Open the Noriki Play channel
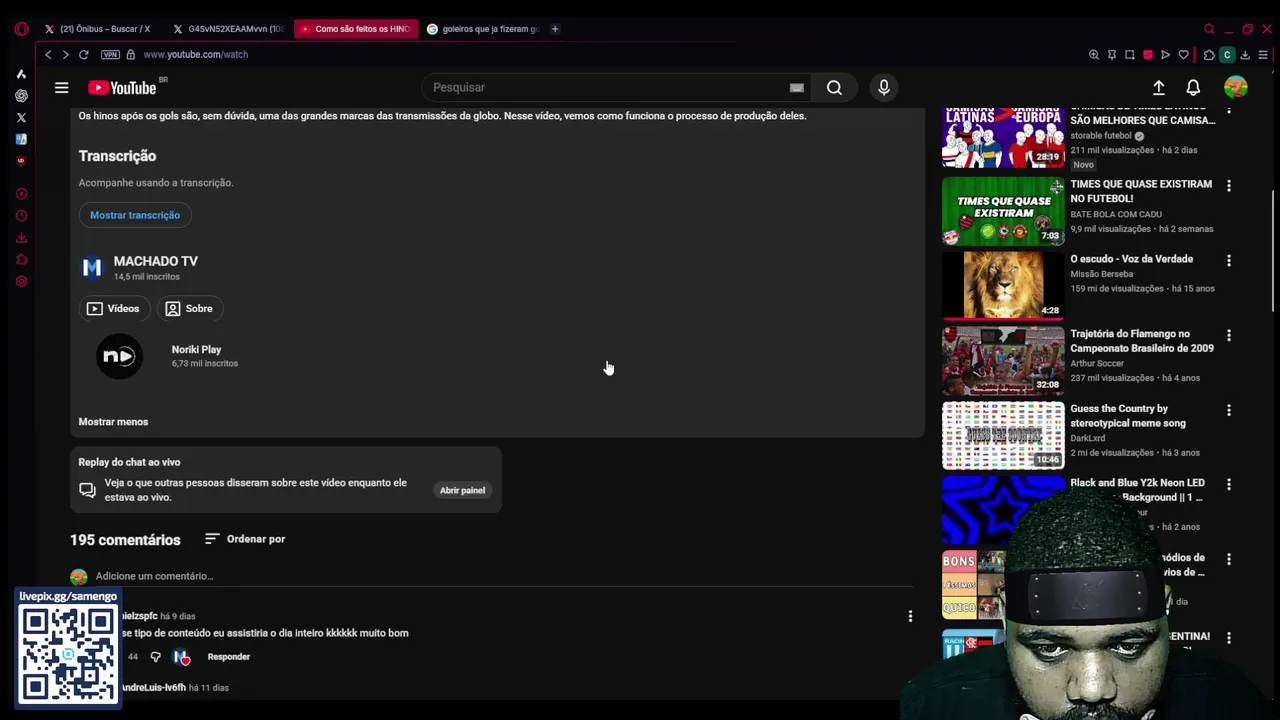Screen dimensions: 1280x720 click(x=196, y=350)
